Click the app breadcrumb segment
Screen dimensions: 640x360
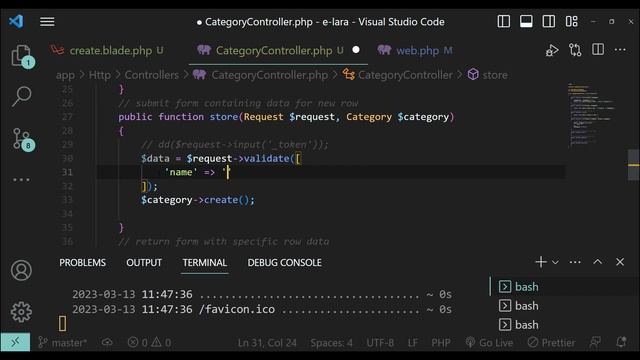click(65, 75)
